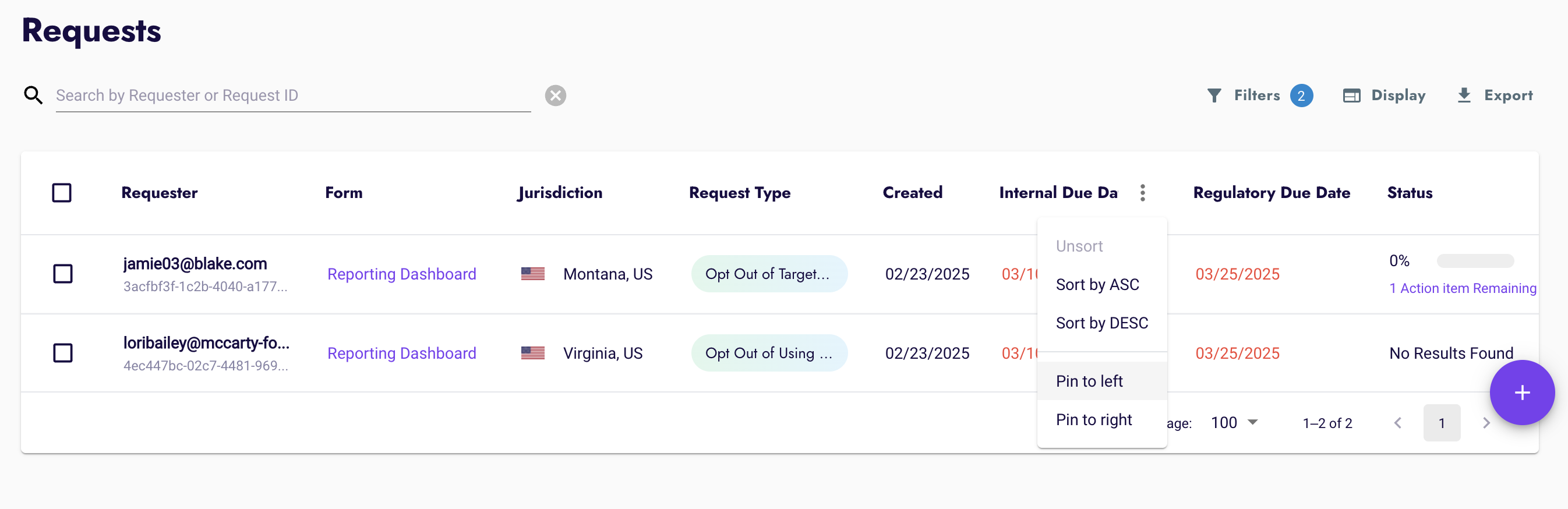Click the Export download icon
The width and height of the screenshot is (1568, 509).
pos(1464,96)
